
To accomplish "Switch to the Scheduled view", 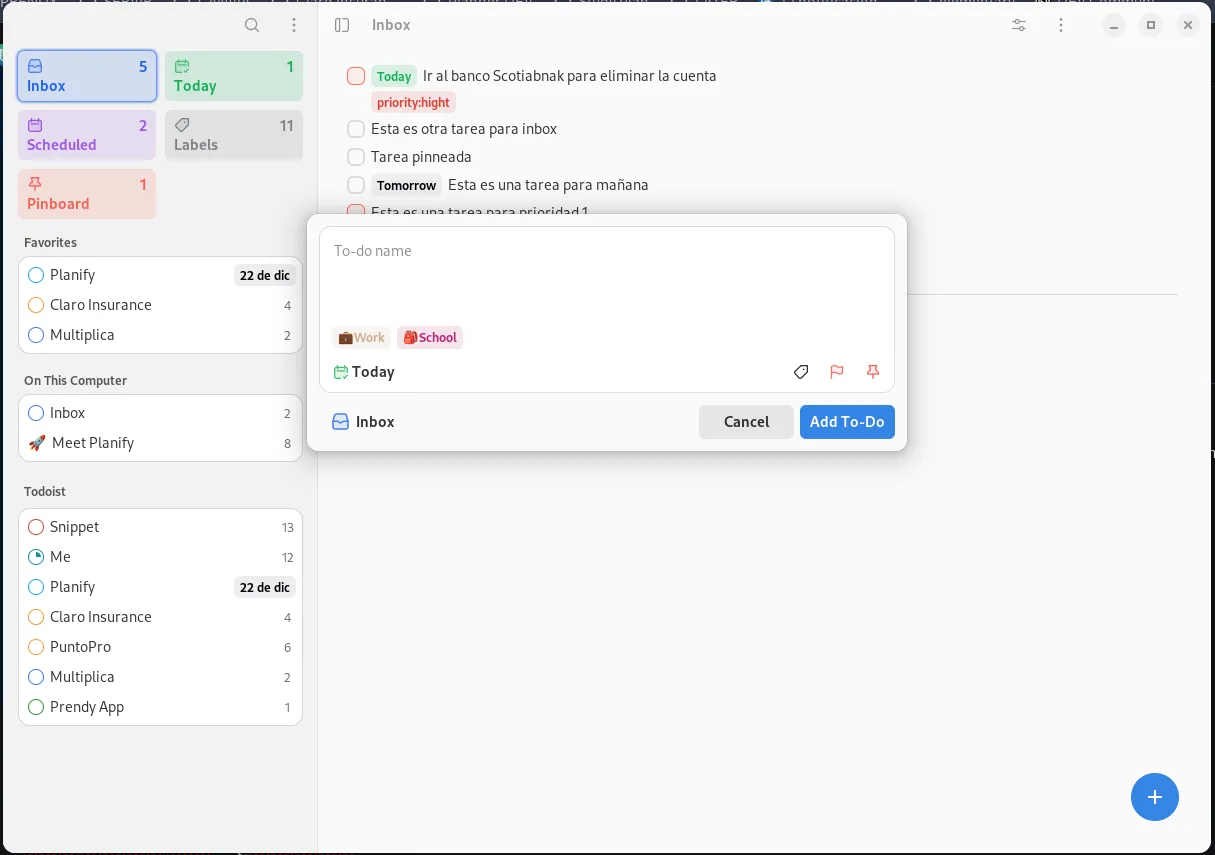I will pyautogui.click(x=87, y=135).
